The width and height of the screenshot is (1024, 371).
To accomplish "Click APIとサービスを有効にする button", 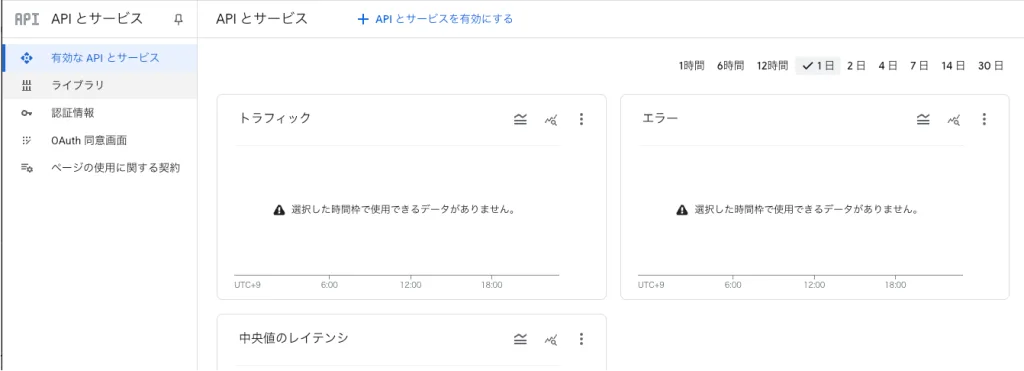I will 435,20.
